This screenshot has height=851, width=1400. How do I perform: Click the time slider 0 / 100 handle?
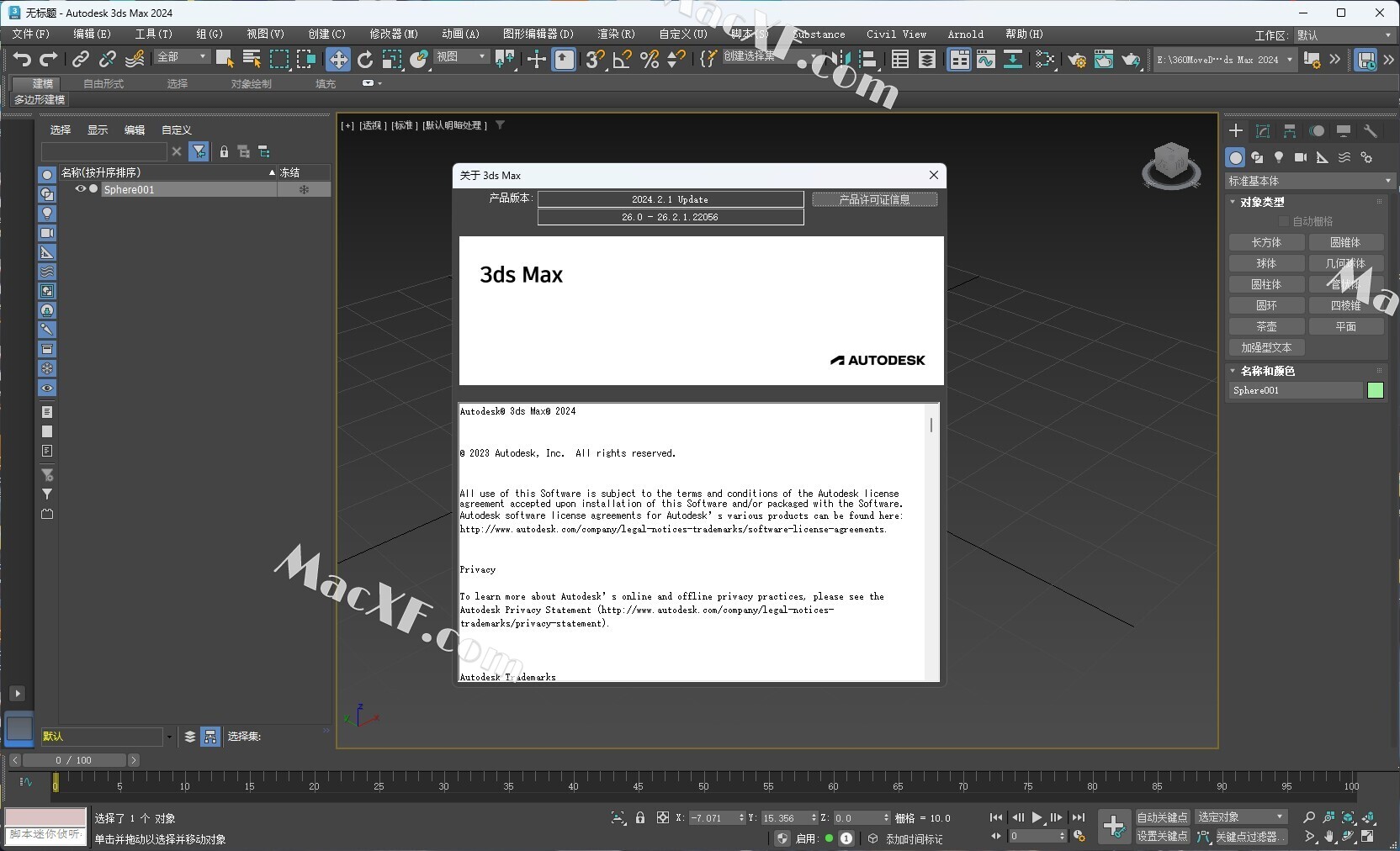coord(74,760)
